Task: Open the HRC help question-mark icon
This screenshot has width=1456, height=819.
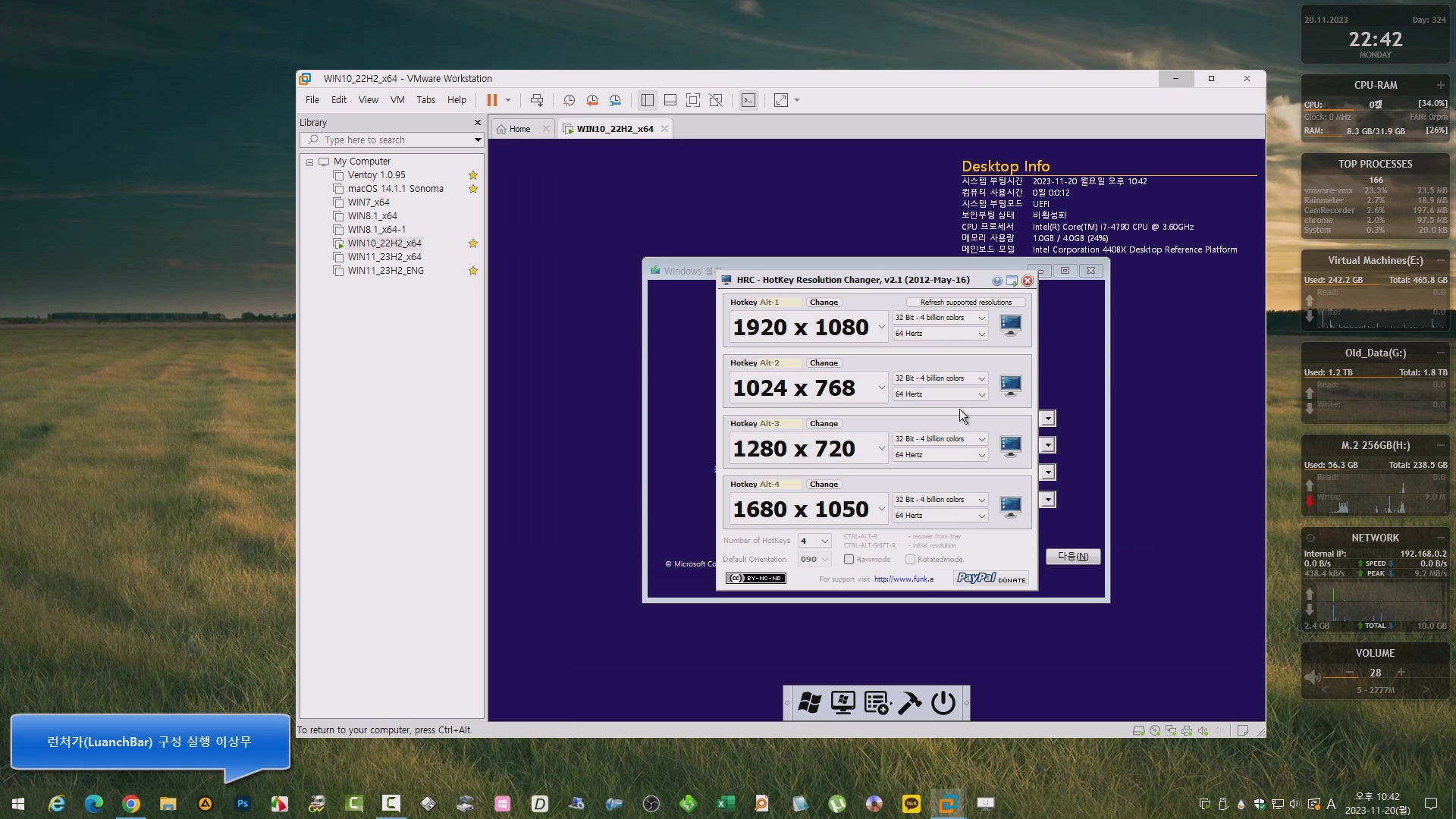Action: (x=997, y=281)
